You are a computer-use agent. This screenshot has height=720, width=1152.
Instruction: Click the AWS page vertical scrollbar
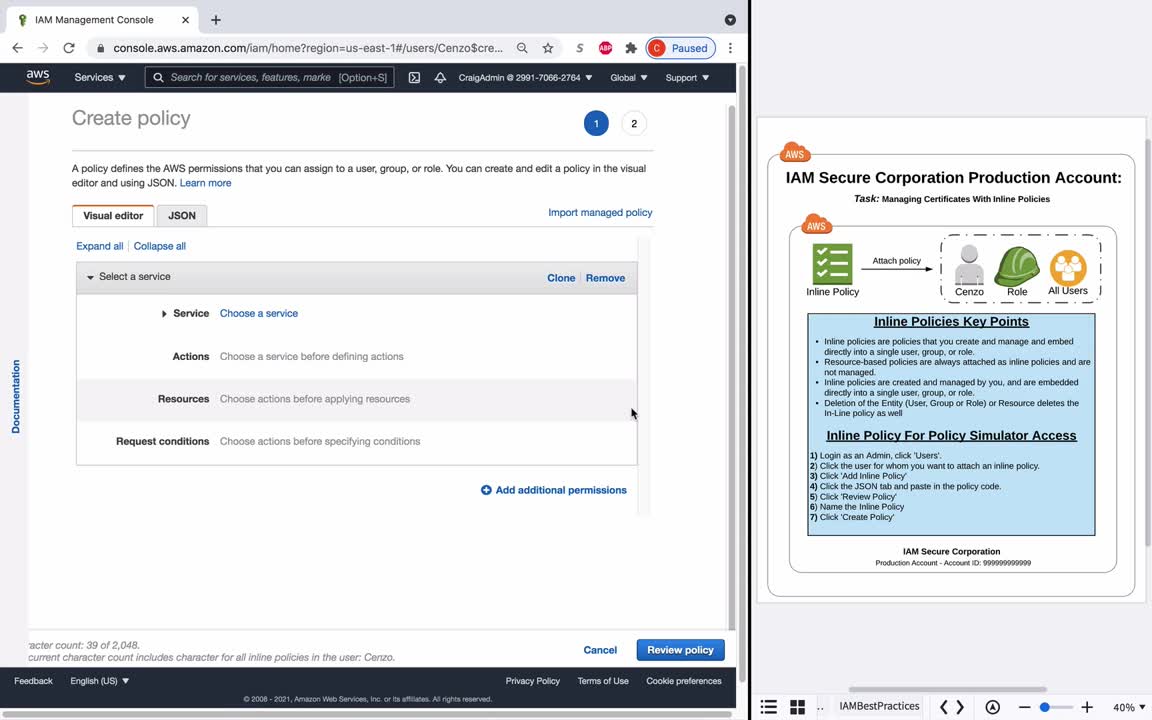click(732, 367)
